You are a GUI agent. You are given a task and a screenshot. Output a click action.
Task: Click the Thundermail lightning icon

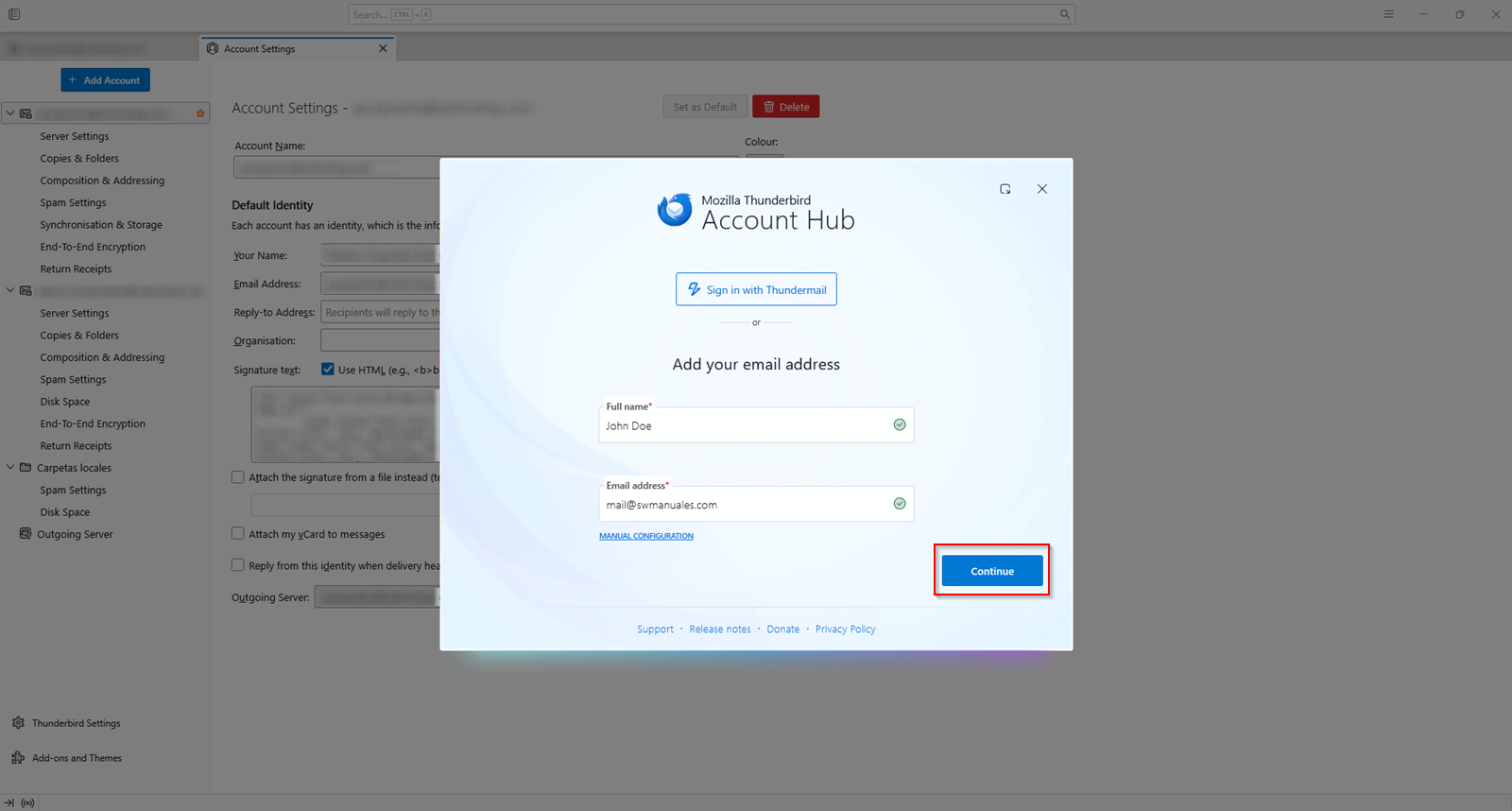tap(695, 289)
